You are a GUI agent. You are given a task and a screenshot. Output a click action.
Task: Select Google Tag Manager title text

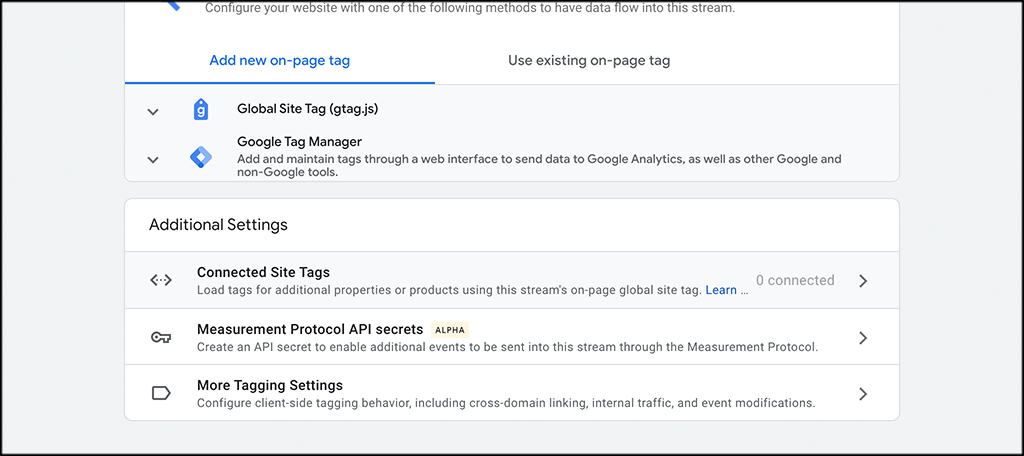coord(299,142)
